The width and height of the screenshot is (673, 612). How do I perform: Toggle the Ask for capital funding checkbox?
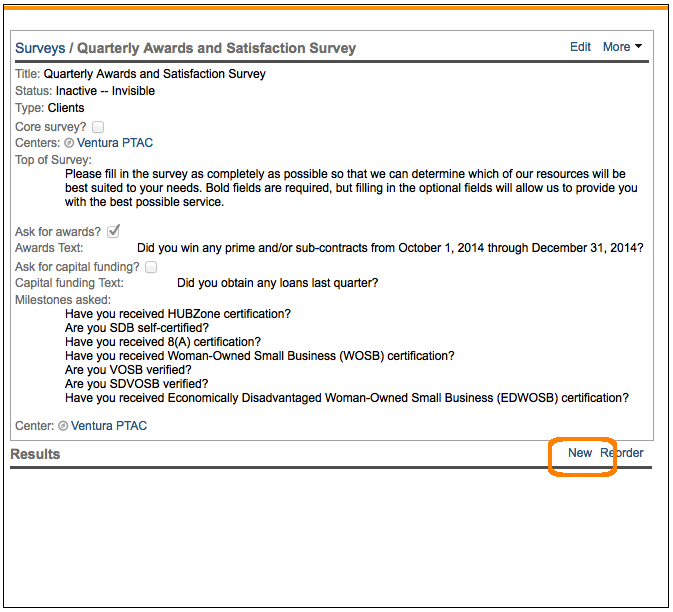point(151,267)
